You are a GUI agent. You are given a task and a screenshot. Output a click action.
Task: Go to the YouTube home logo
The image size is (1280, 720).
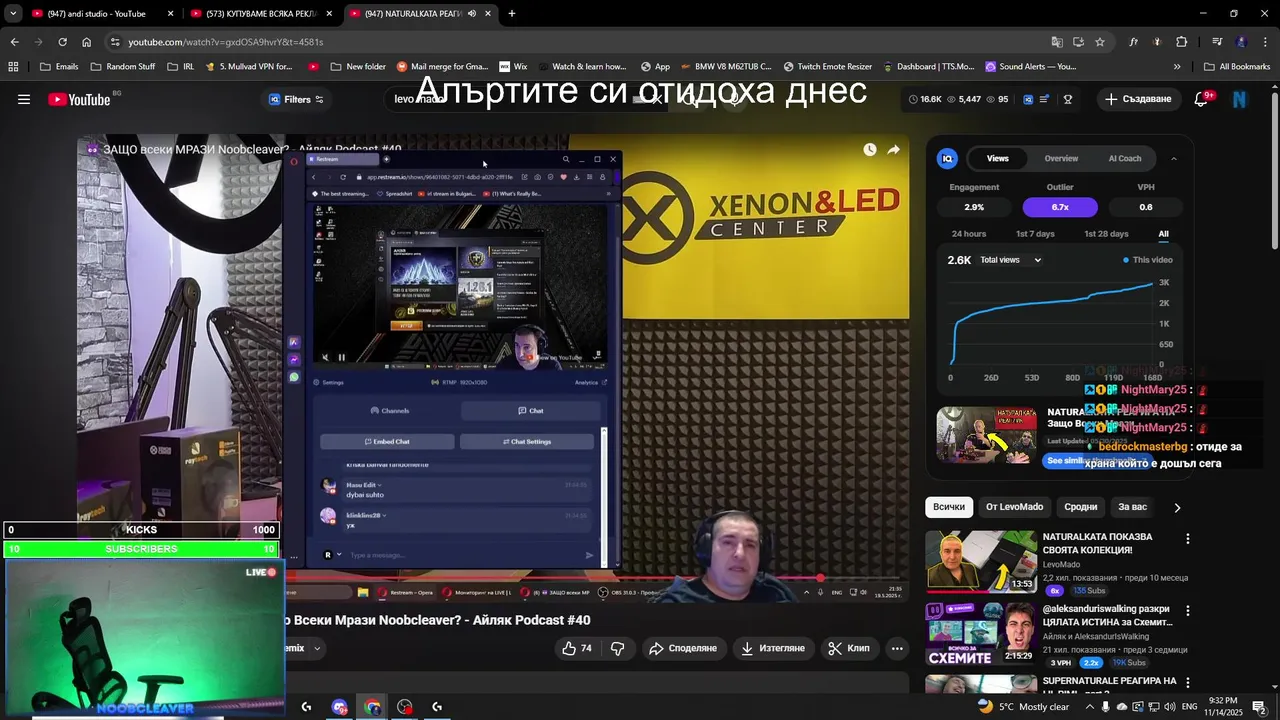click(79, 99)
